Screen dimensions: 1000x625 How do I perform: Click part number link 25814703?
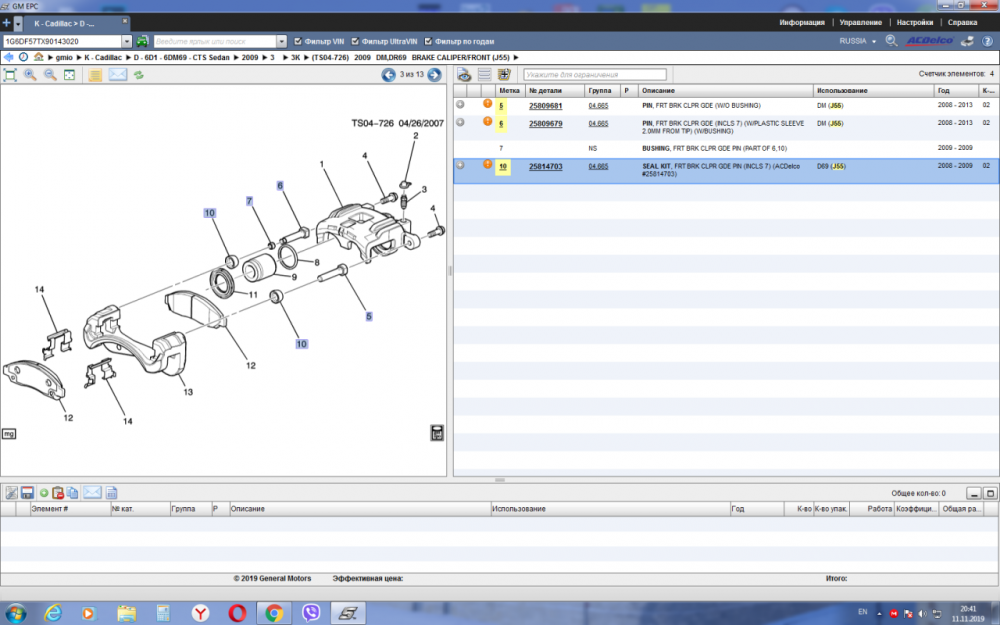[545, 166]
